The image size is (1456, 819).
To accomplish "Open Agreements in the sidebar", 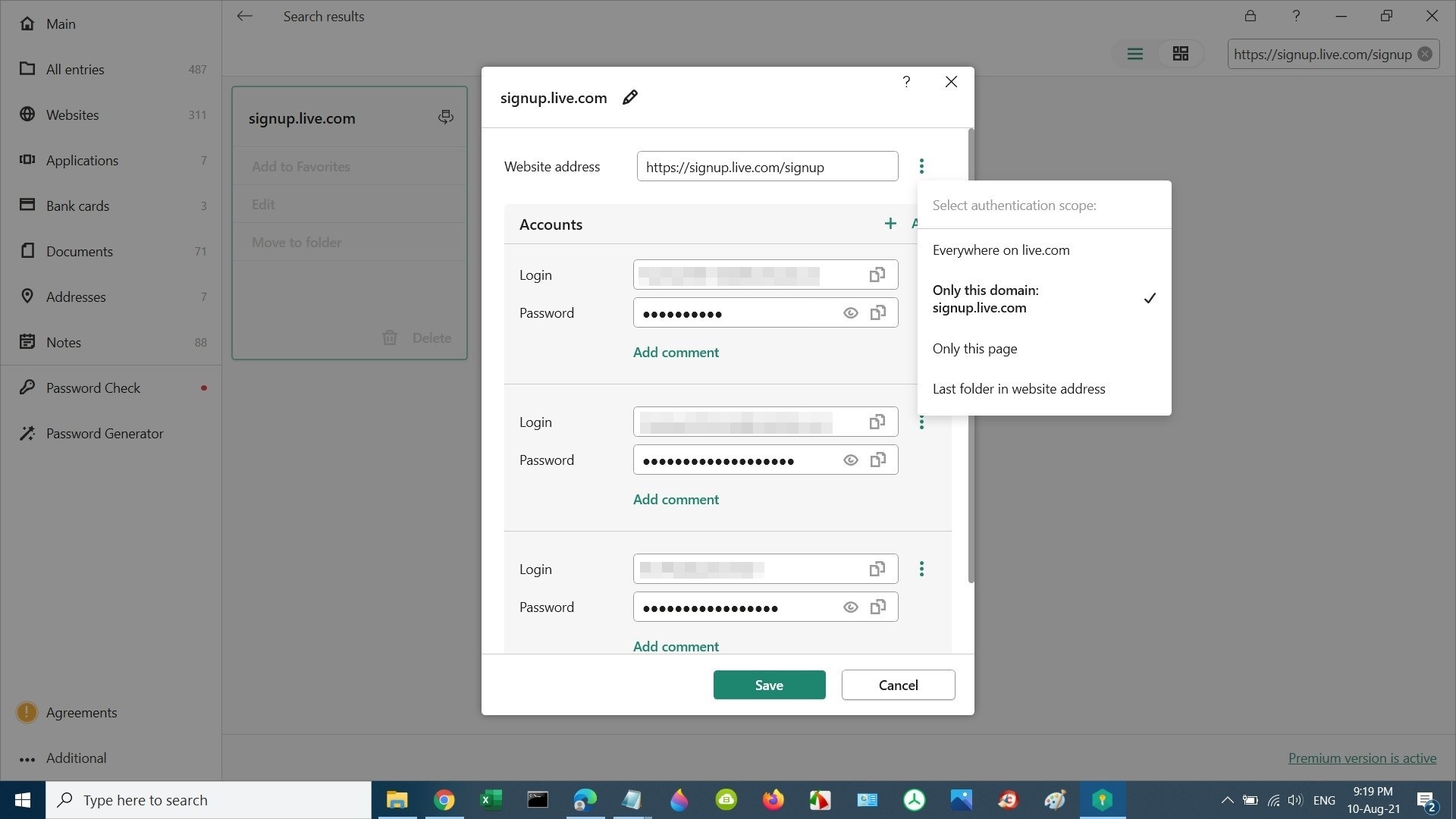I will coord(111,712).
